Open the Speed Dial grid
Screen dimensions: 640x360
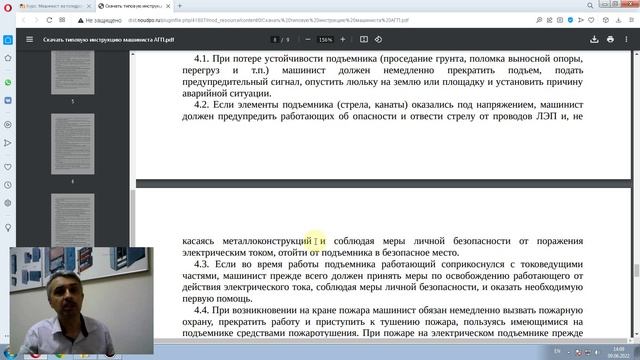click(62, 20)
